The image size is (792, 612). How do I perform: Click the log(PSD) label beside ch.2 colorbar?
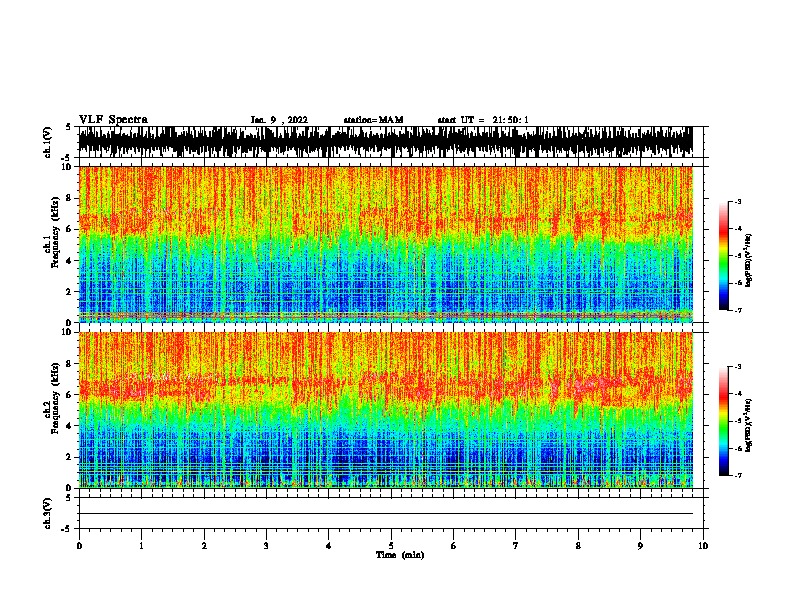(x=749, y=425)
